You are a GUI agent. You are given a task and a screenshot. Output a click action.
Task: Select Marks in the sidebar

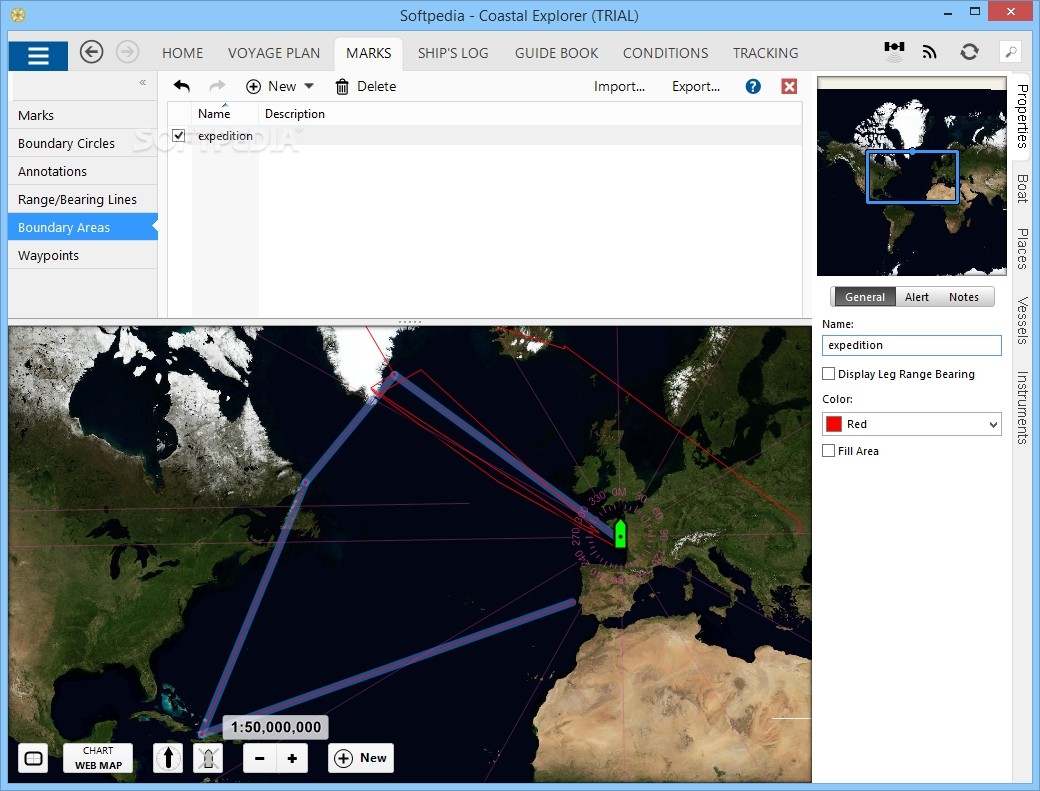83,115
